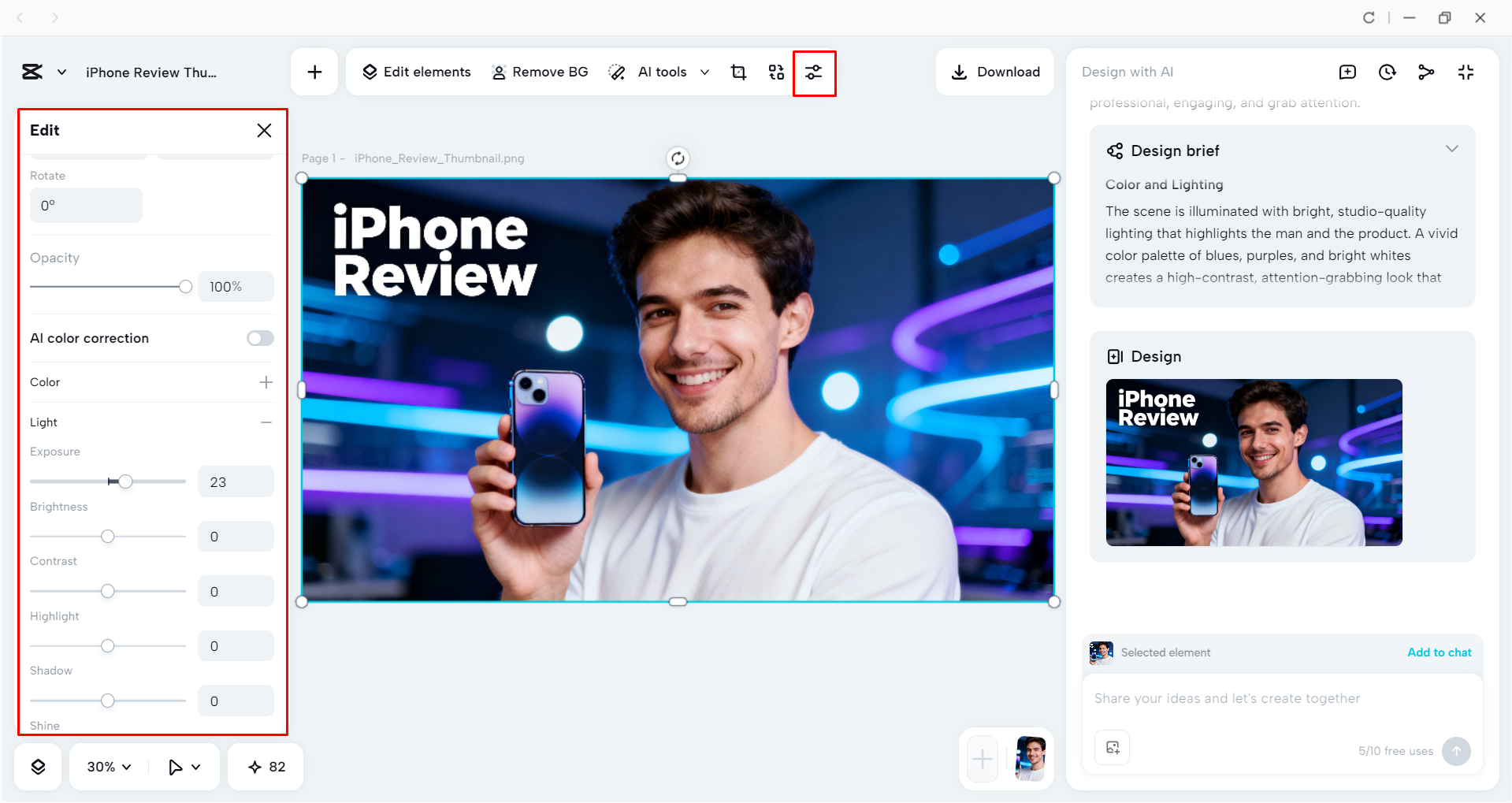Select the page 1 thumbnail
The width and height of the screenshot is (1512, 803).
1030,759
